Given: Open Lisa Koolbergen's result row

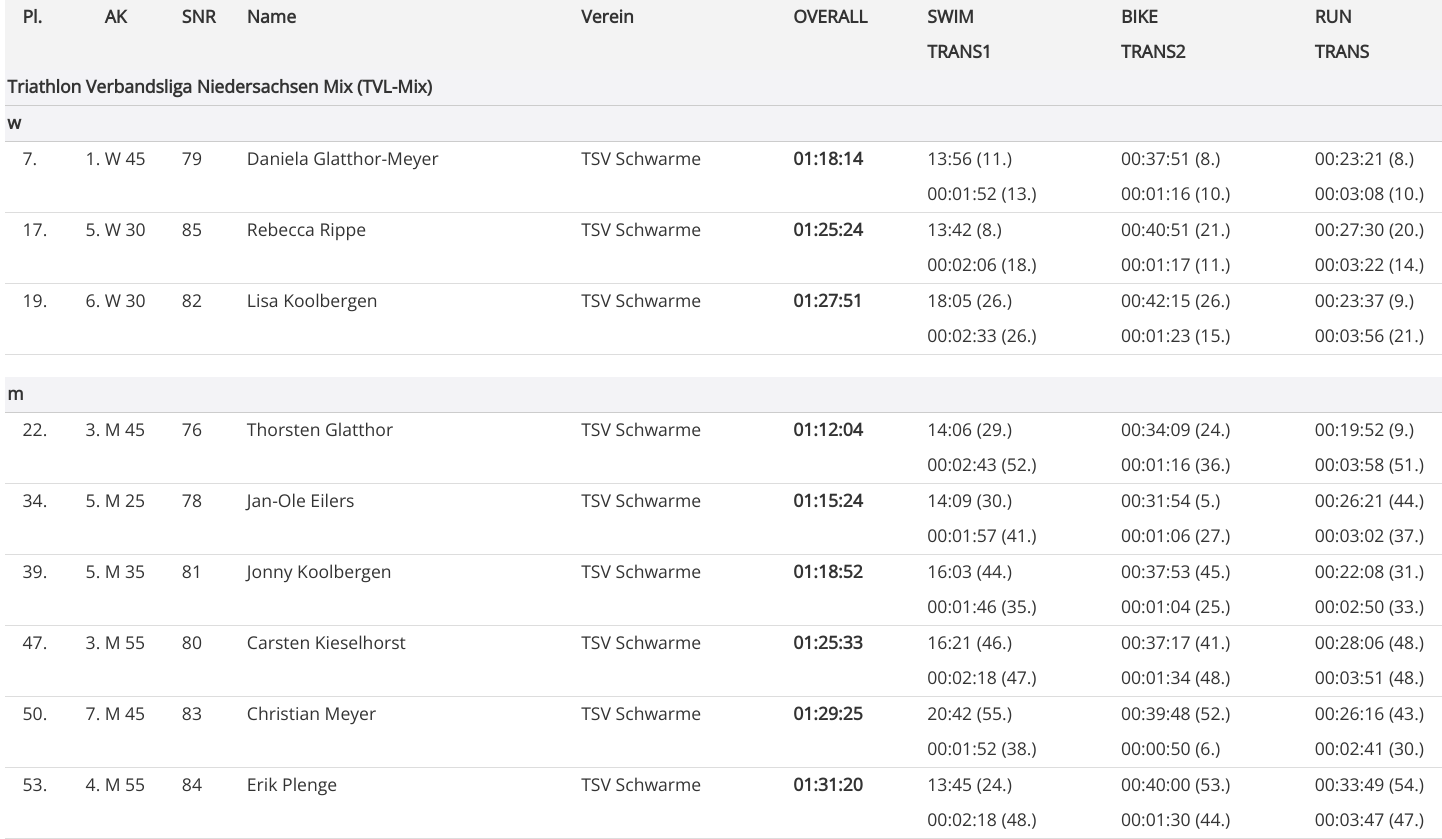Looking at the screenshot, I should tap(311, 301).
